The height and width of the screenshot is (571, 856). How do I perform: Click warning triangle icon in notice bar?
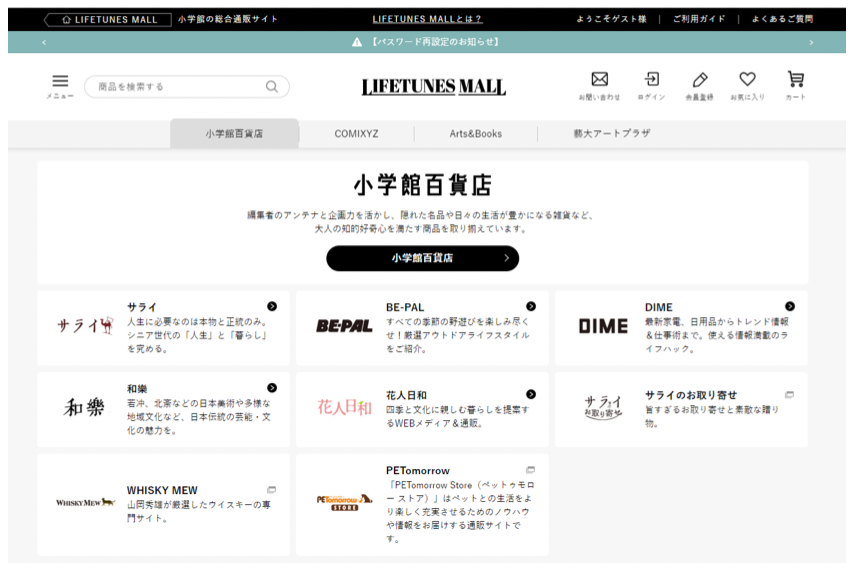(x=357, y=42)
